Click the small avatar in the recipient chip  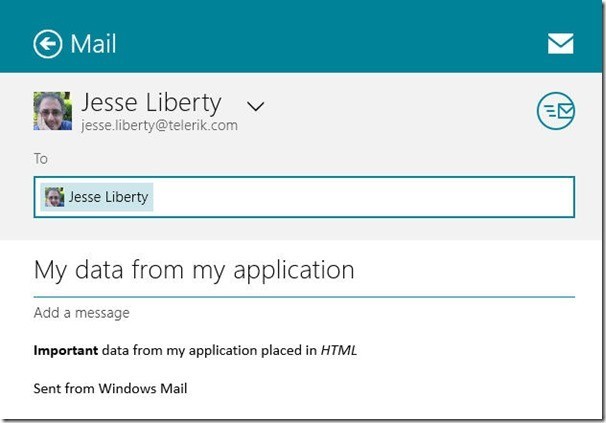coord(54,197)
